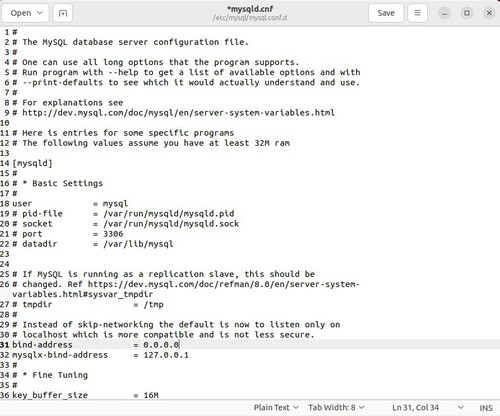Change the Tab Width: 8 setting

336,407
